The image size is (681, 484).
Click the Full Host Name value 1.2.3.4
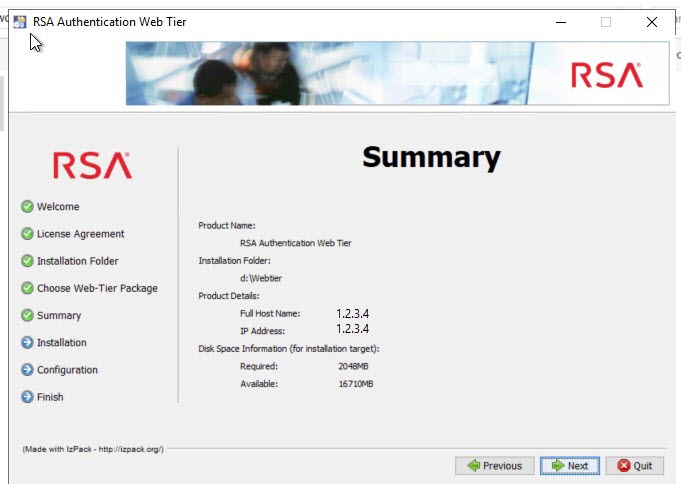(x=353, y=313)
